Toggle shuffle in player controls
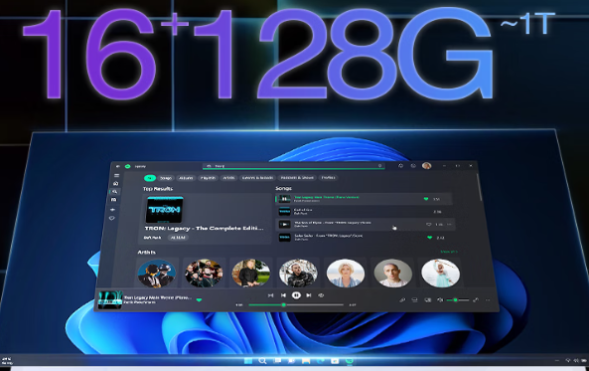589x371 pixels. (x=270, y=296)
